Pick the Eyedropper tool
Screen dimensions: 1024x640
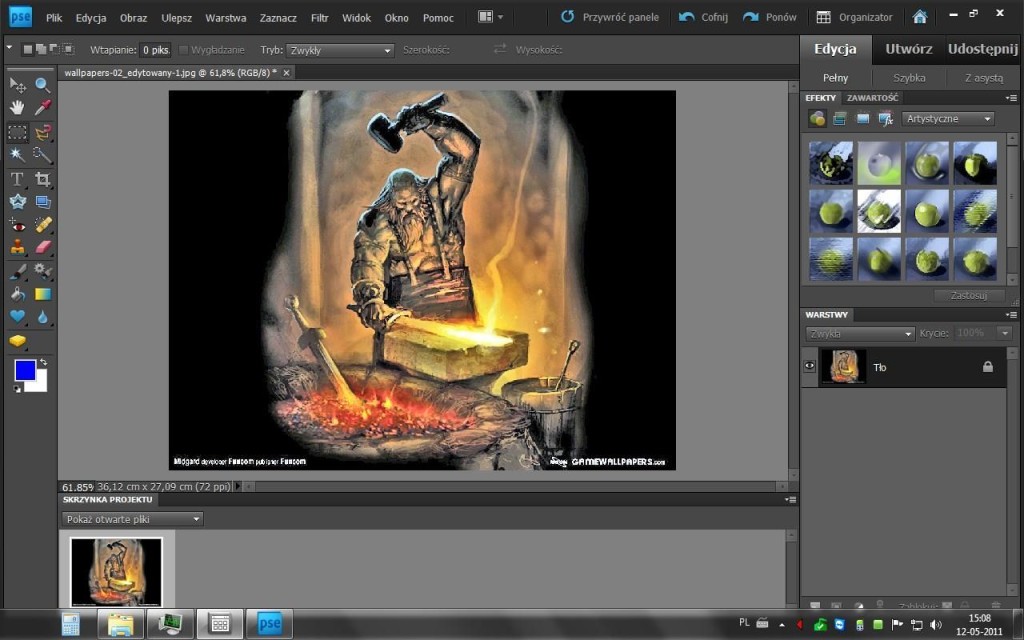[x=43, y=108]
